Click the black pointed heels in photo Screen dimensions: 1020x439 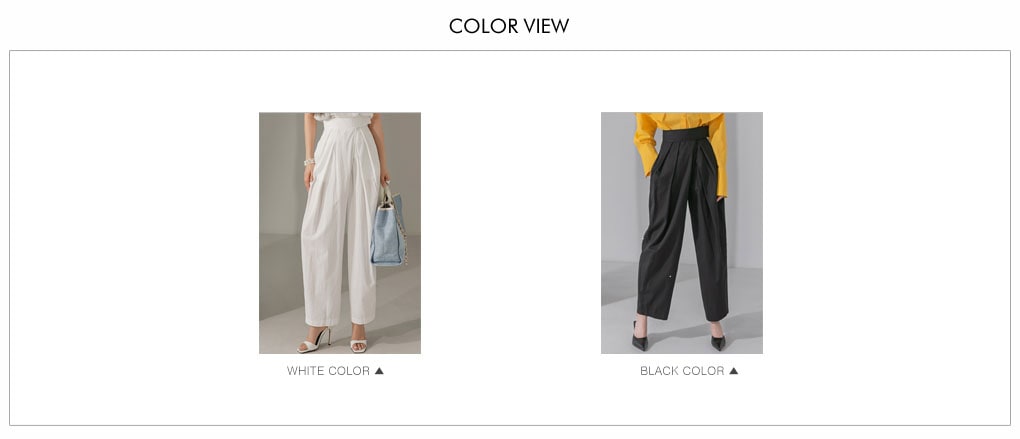pyautogui.click(x=678, y=339)
